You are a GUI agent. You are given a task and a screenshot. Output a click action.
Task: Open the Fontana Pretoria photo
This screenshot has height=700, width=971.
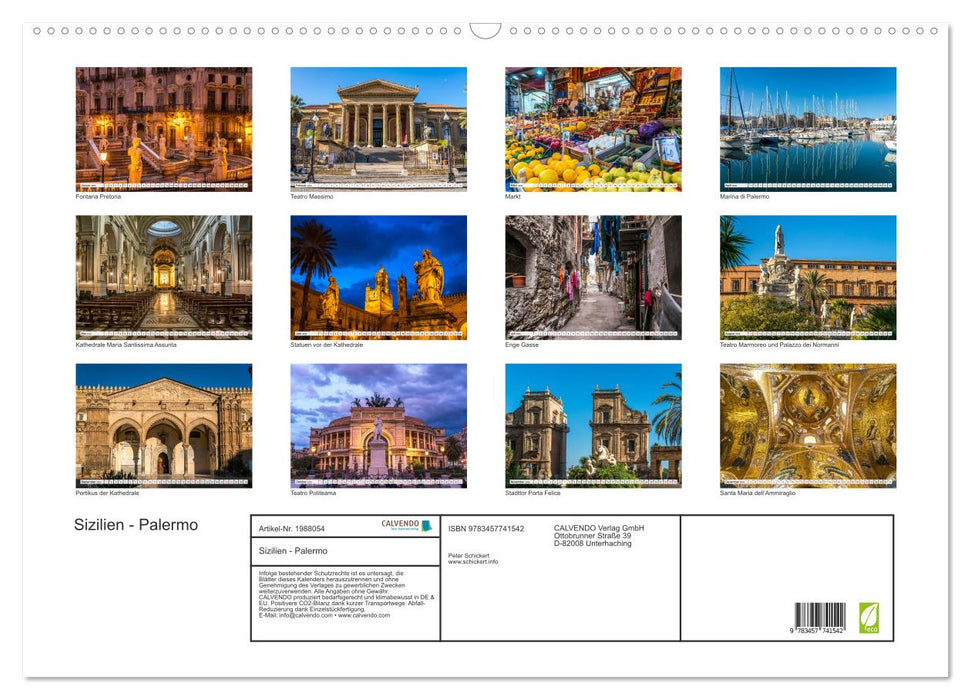coord(164,129)
